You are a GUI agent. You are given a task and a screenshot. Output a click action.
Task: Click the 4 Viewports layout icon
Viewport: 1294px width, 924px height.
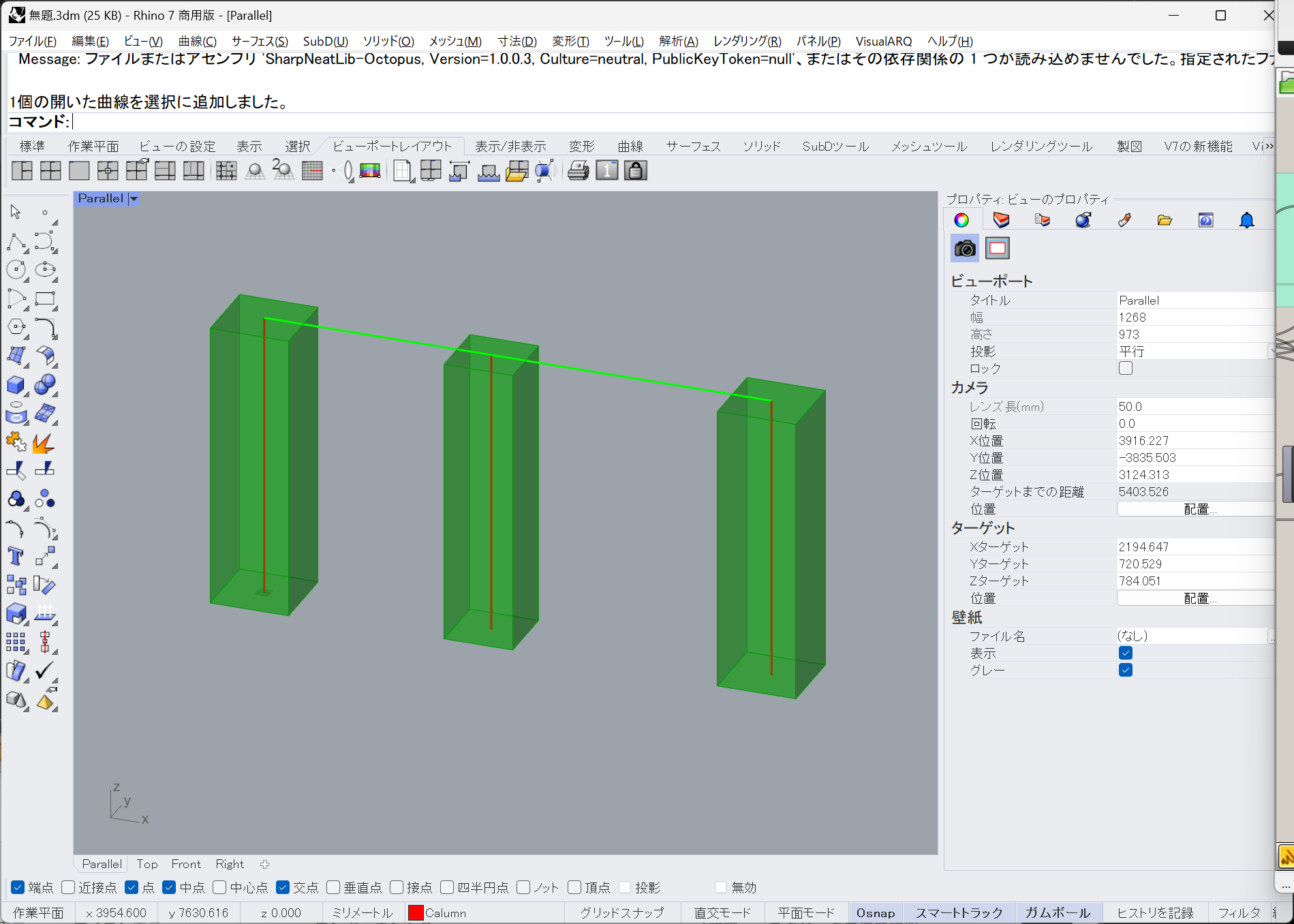[50, 170]
